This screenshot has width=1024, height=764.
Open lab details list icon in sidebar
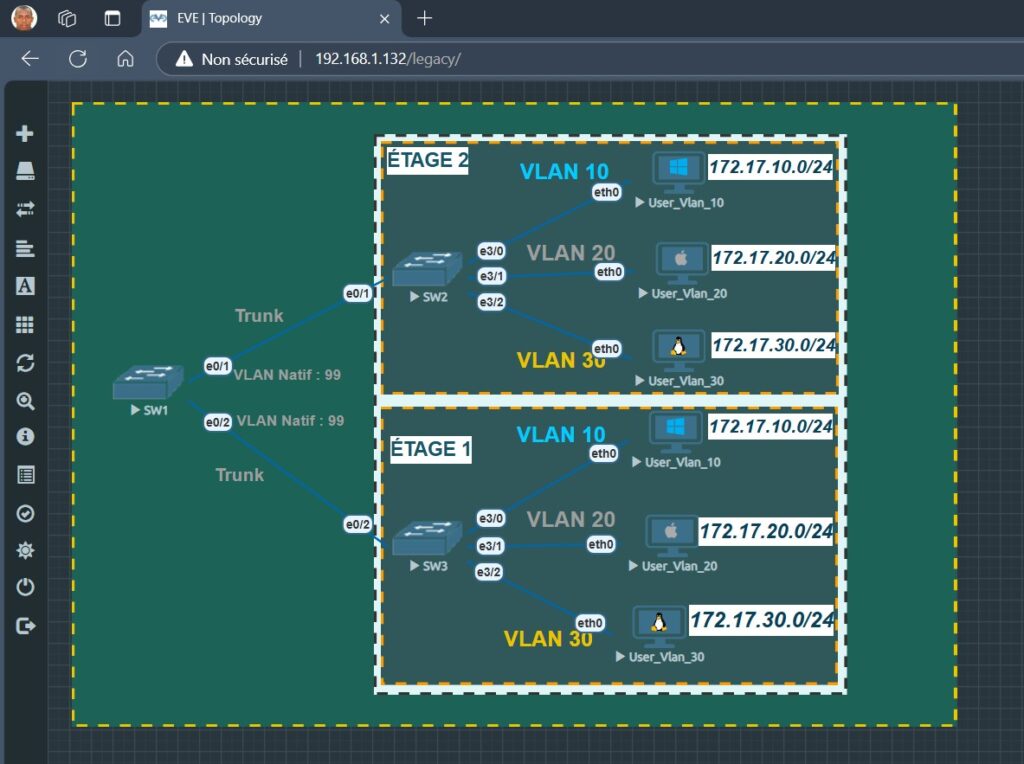click(x=25, y=475)
